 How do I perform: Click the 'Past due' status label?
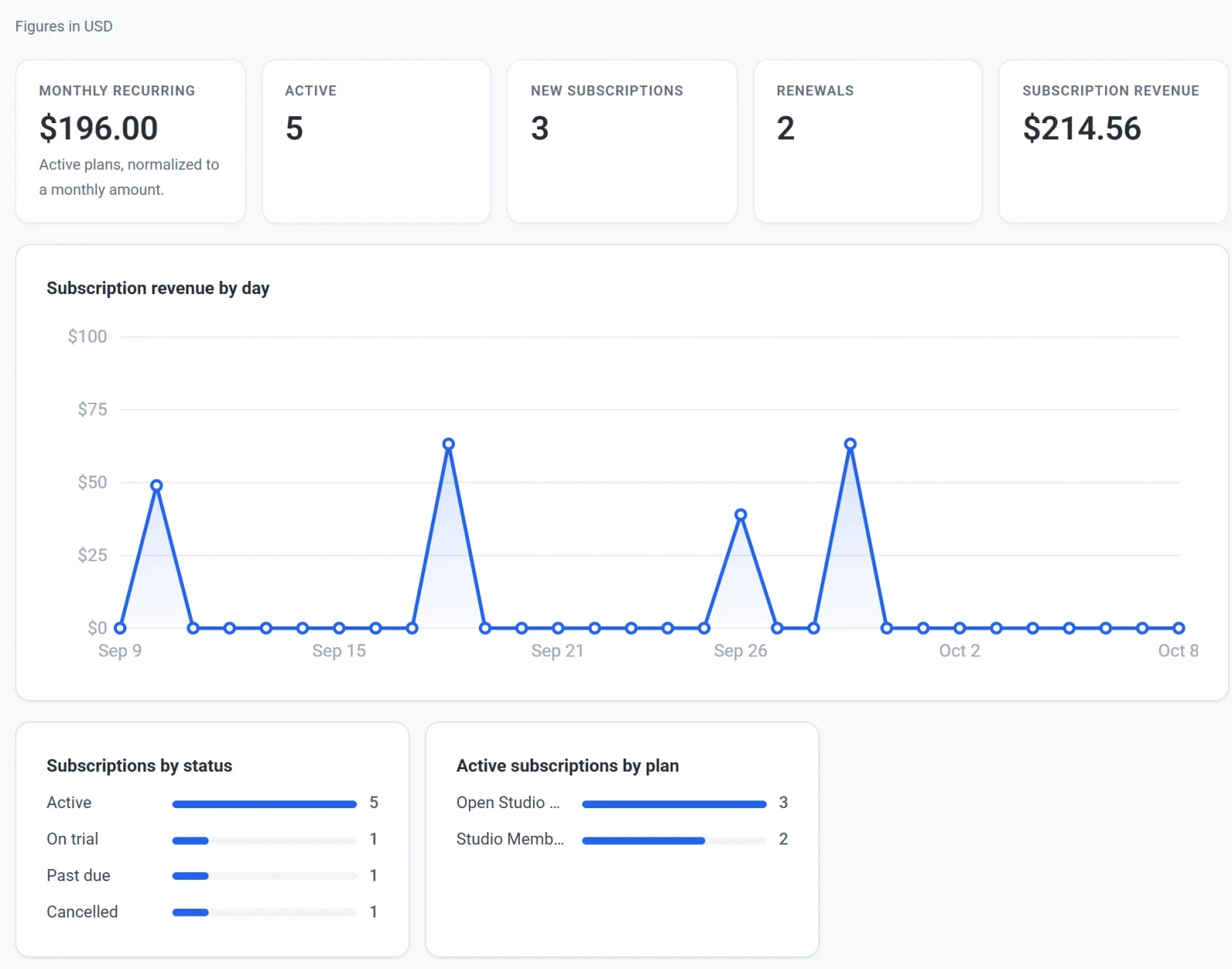[79, 875]
